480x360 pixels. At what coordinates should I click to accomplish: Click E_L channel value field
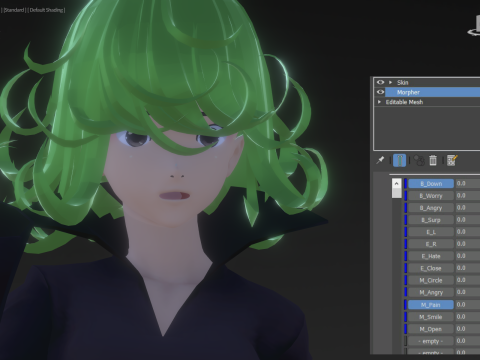(468, 232)
